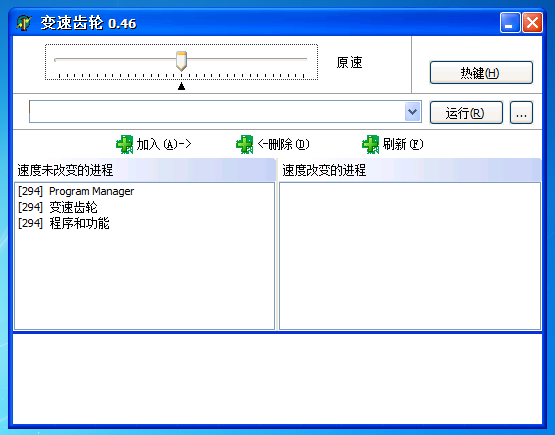Click the green plus icon beside 删除(D)
Screen dimensions: 555x435
coord(245,144)
